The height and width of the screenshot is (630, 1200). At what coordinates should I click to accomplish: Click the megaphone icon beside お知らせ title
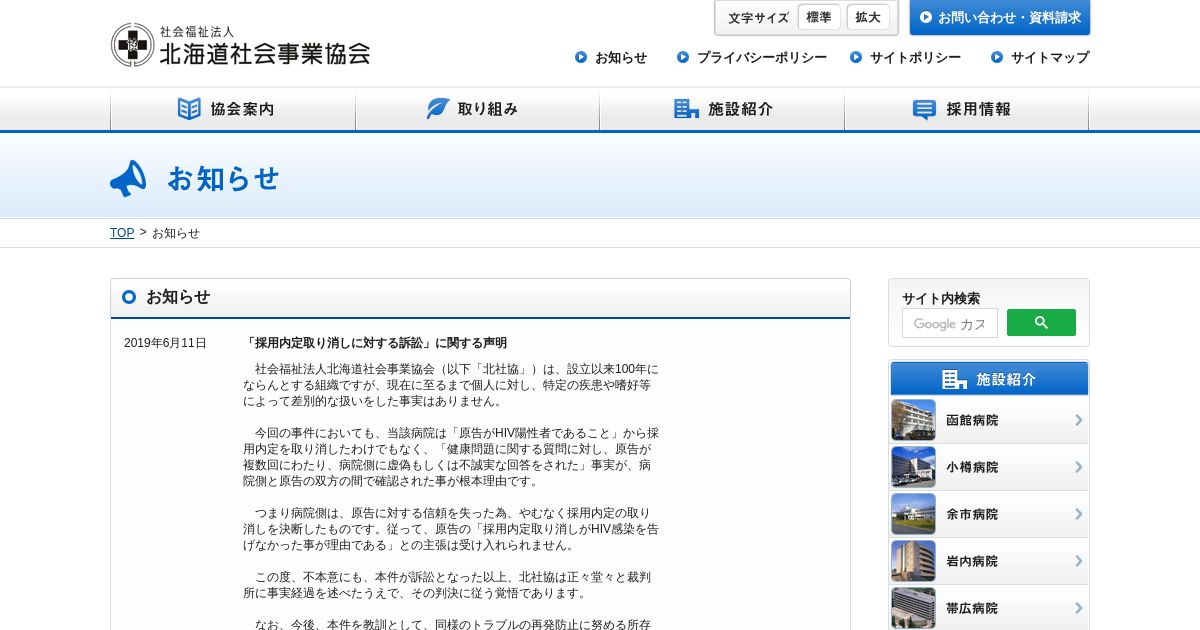[129, 178]
